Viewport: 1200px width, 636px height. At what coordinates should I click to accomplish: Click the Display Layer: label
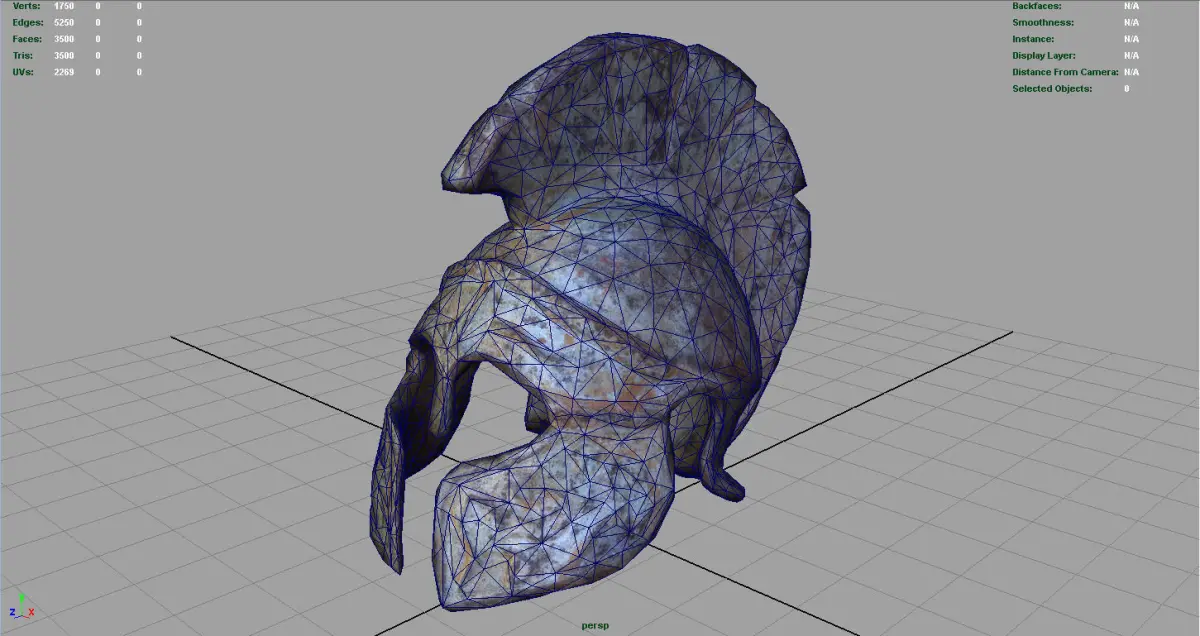click(1045, 56)
